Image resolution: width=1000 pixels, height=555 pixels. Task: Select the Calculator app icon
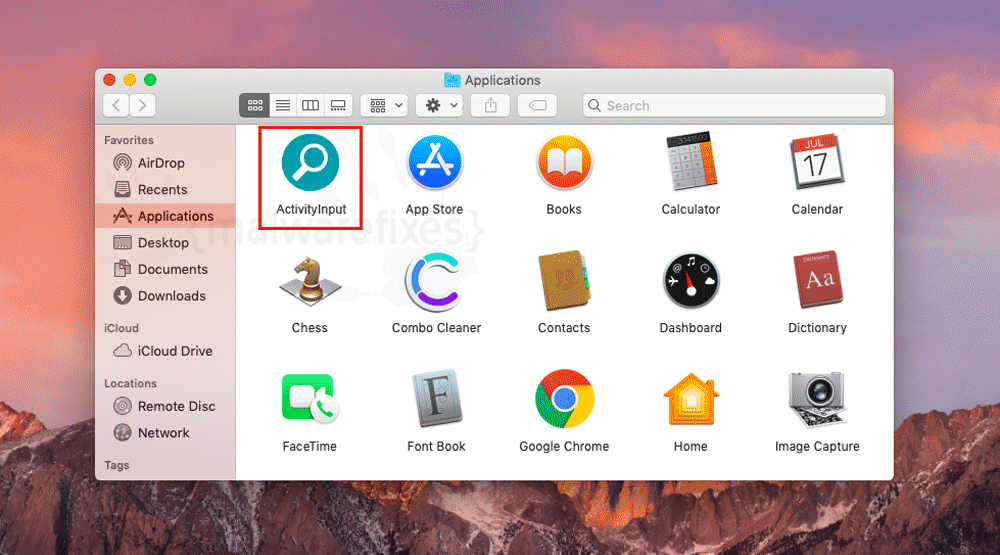(691, 162)
